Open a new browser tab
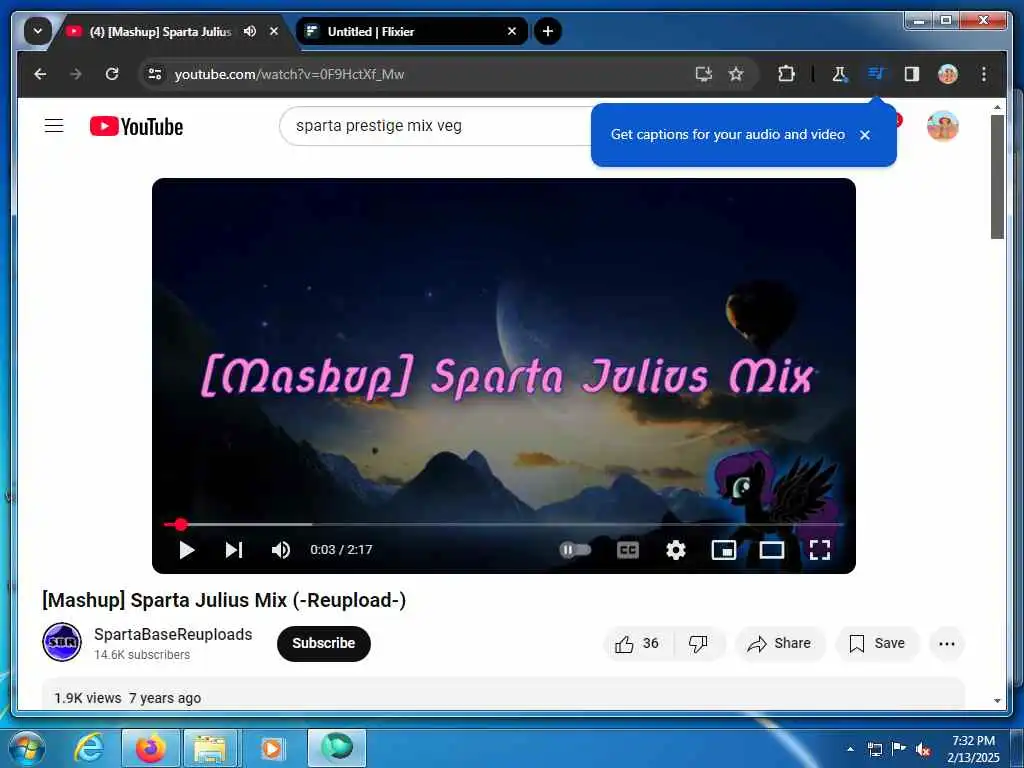This screenshot has width=1024, height=768. [548, 31]
